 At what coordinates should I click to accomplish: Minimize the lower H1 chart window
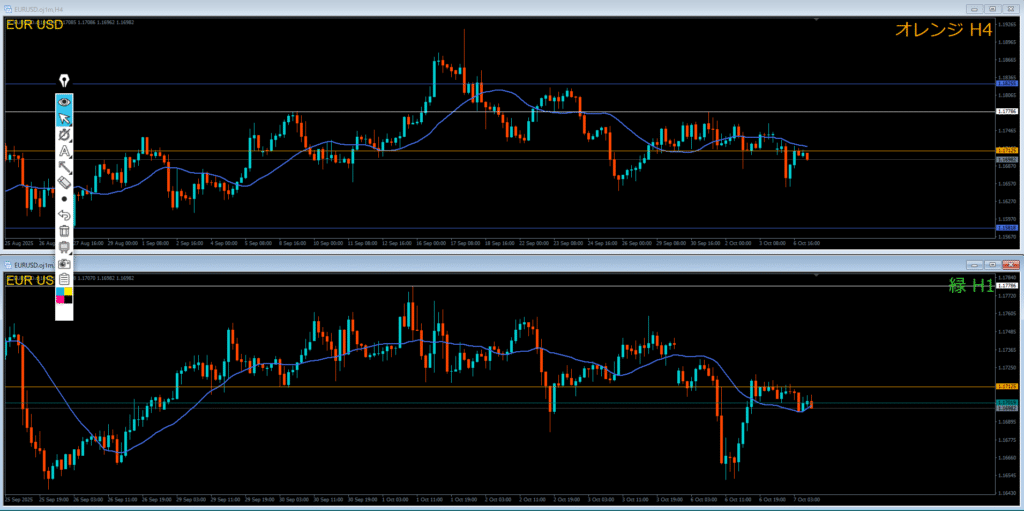pos(973,264)
